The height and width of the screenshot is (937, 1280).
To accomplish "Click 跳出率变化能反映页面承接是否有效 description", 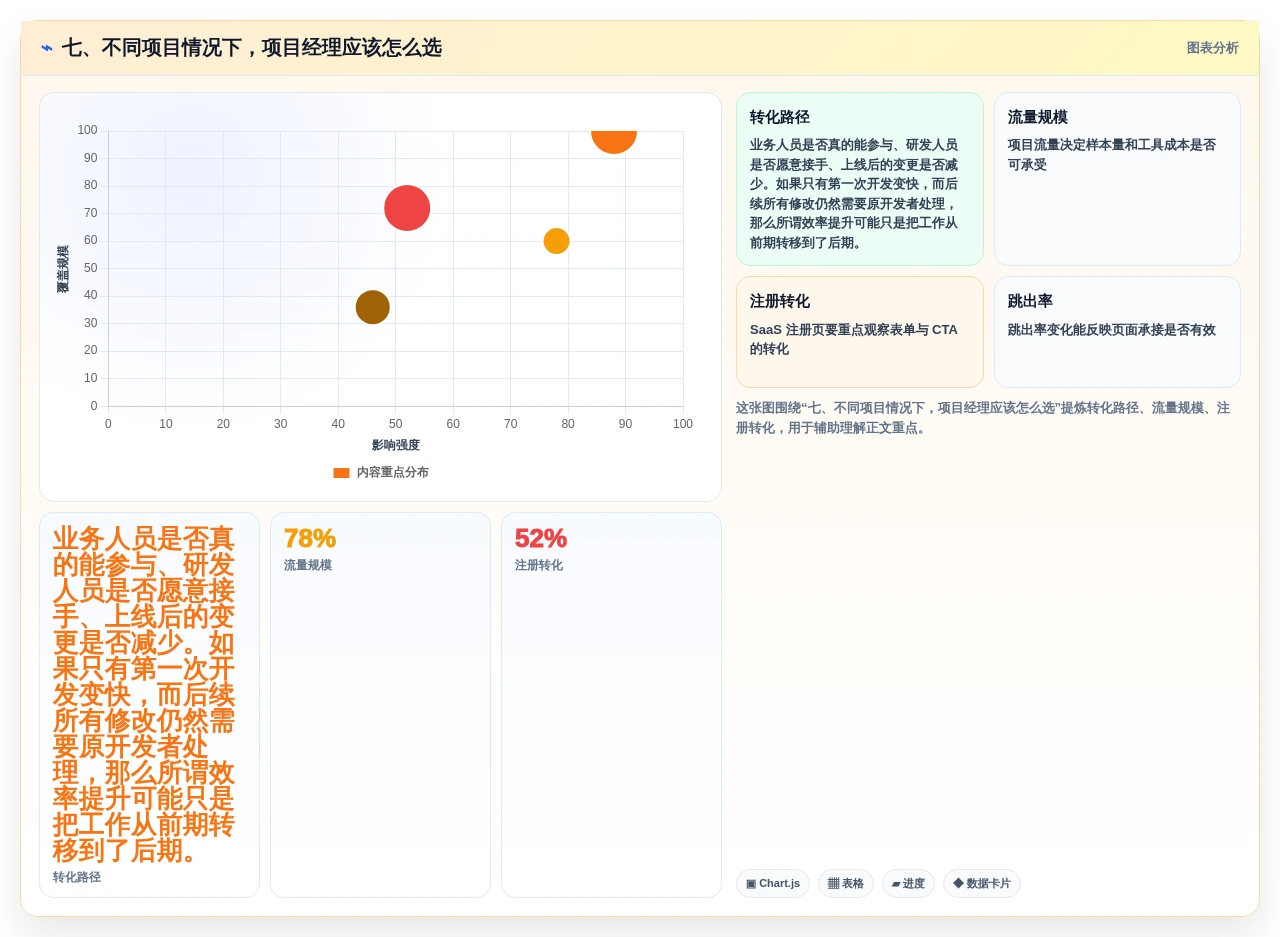I will click(x=1112, y=330).
